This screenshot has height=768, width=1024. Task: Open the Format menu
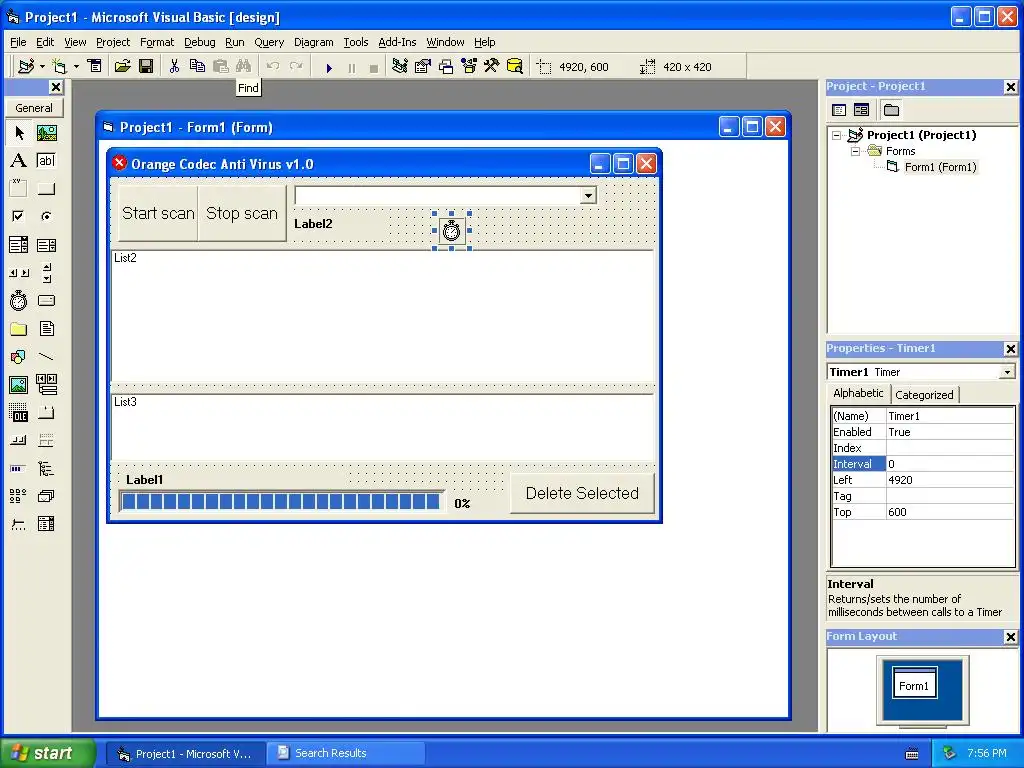click(x=157, y=42)
